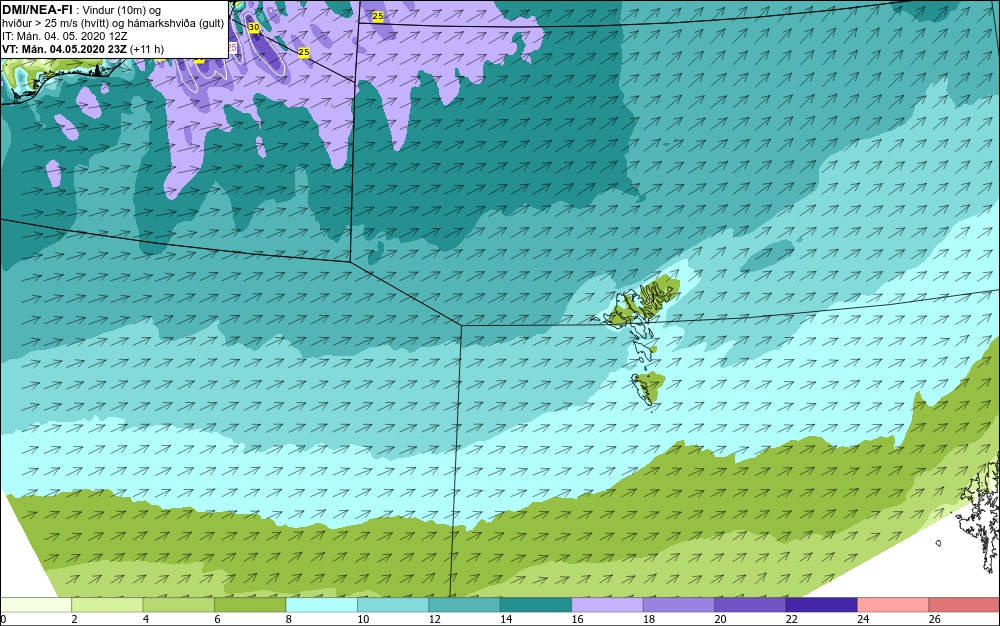Click the legend tick value 10
The height and width of the screenshot is (626, 1000).
(363, 619)
